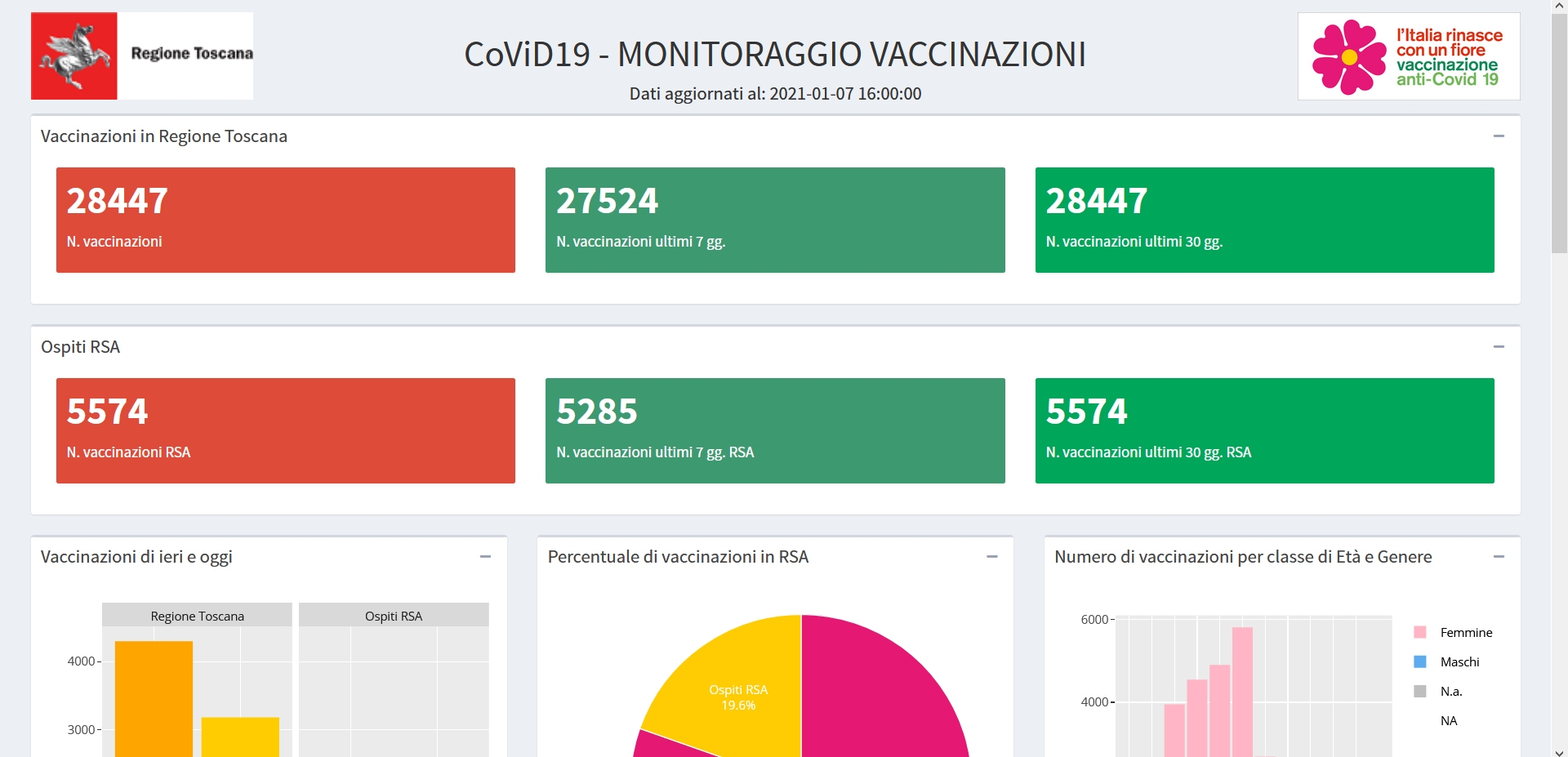
Task: Click the tallest pink bar in age chart
Action: pyautogui.click(x=1242, y=692)
